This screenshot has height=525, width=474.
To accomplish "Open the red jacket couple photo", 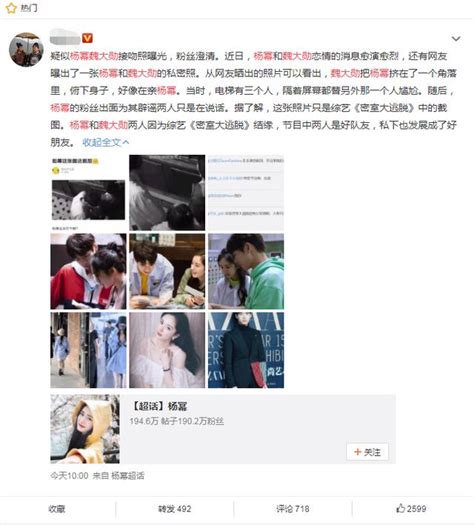I will [x=88, y=271].
